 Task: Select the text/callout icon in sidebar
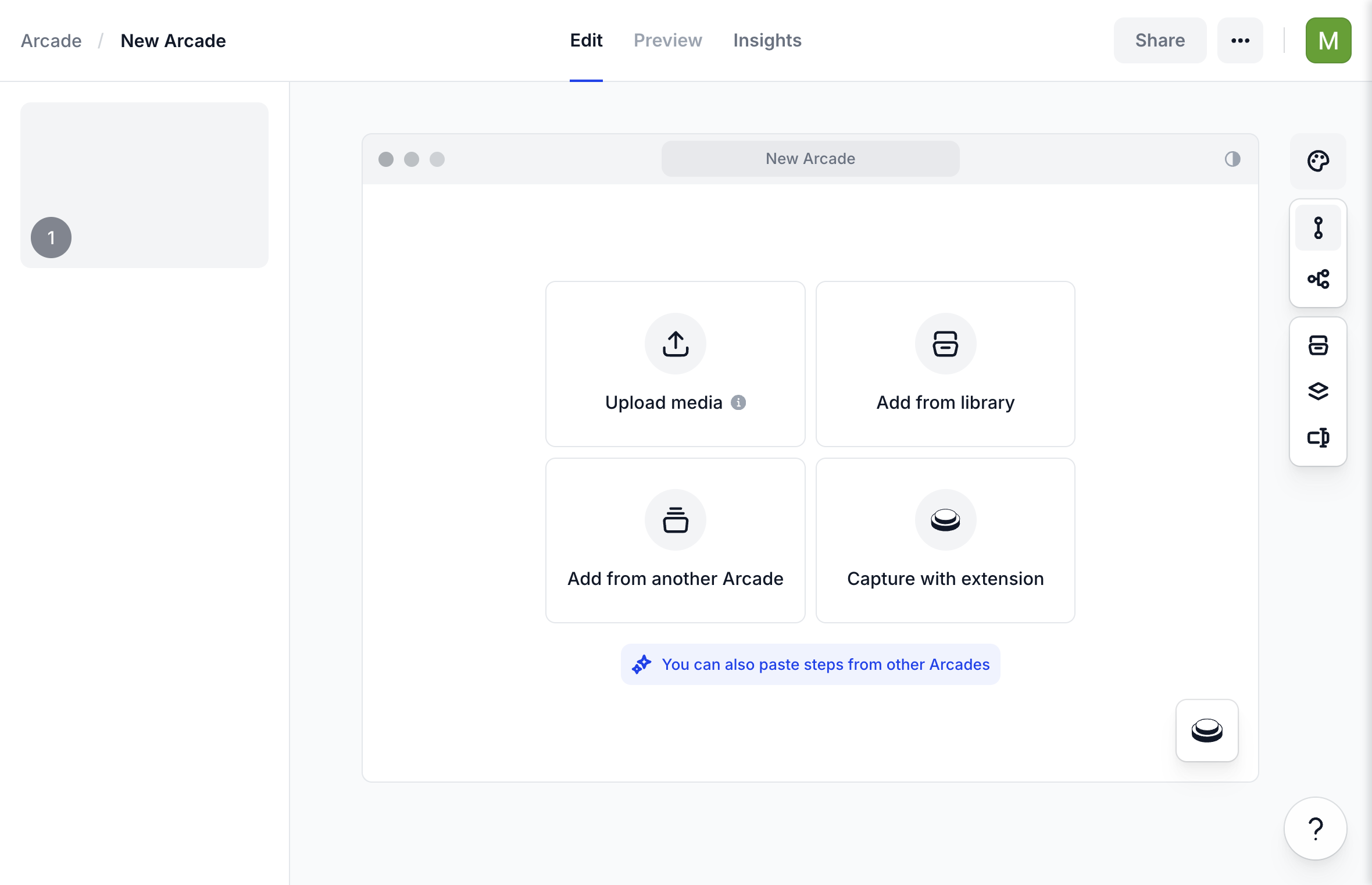coord(1319,436)
